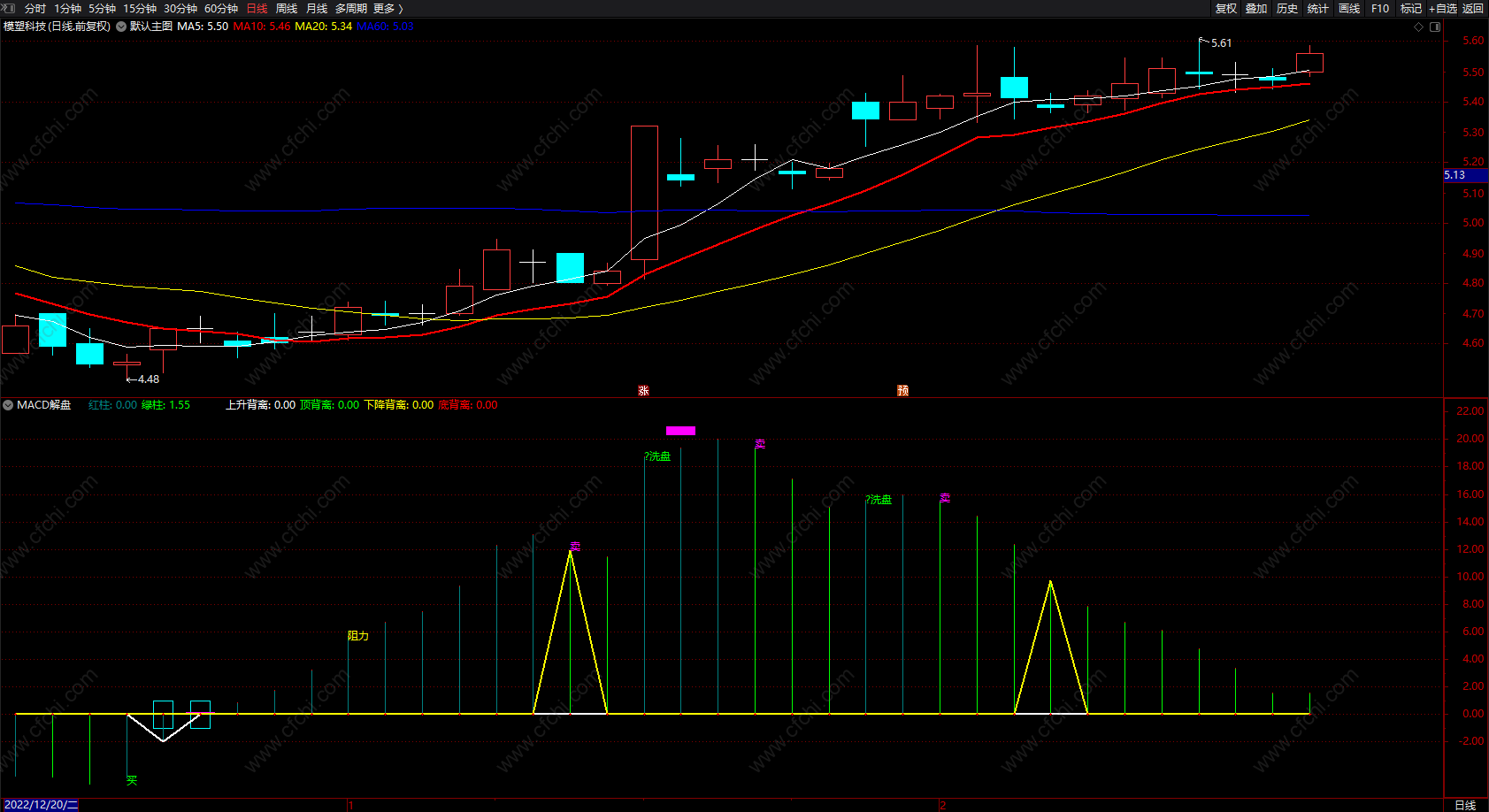Open F10 company information
Viewport: 1489px width, 812px height.
point(1380,8)
